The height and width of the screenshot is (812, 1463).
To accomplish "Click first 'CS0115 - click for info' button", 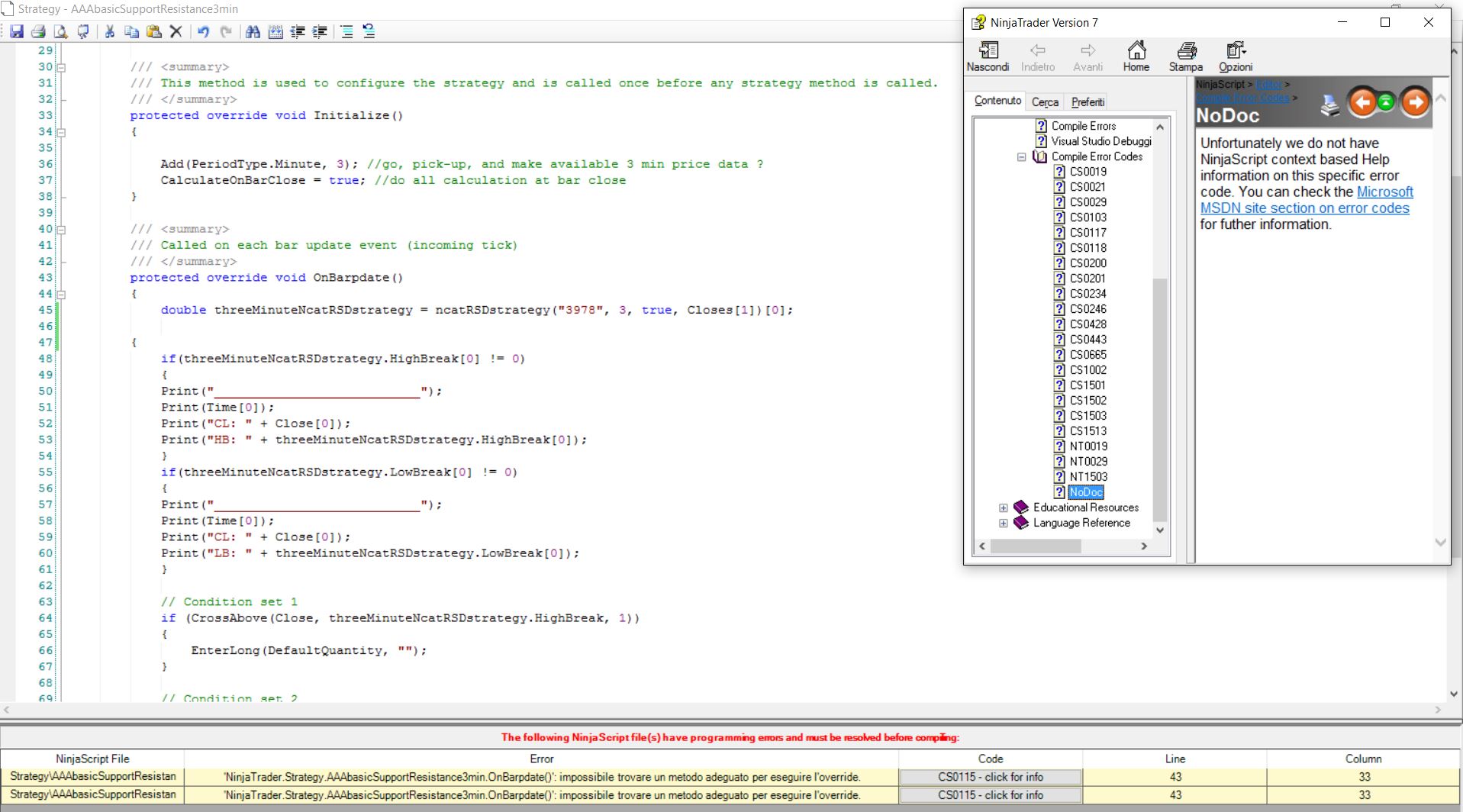I will tap(990, 777).
